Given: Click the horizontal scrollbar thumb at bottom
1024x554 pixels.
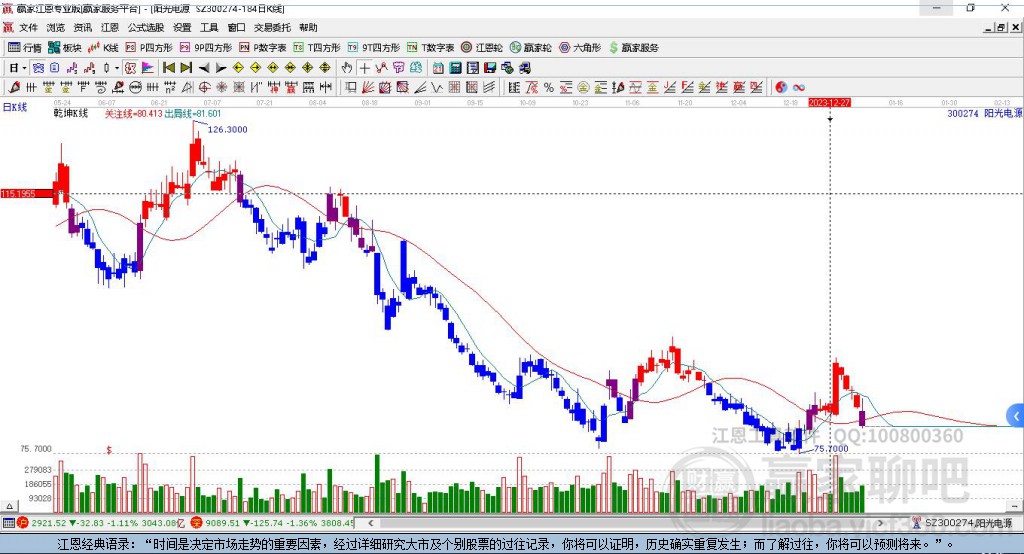Looking at the screenshot, I should pyautogui.click(x=625, y=523).
